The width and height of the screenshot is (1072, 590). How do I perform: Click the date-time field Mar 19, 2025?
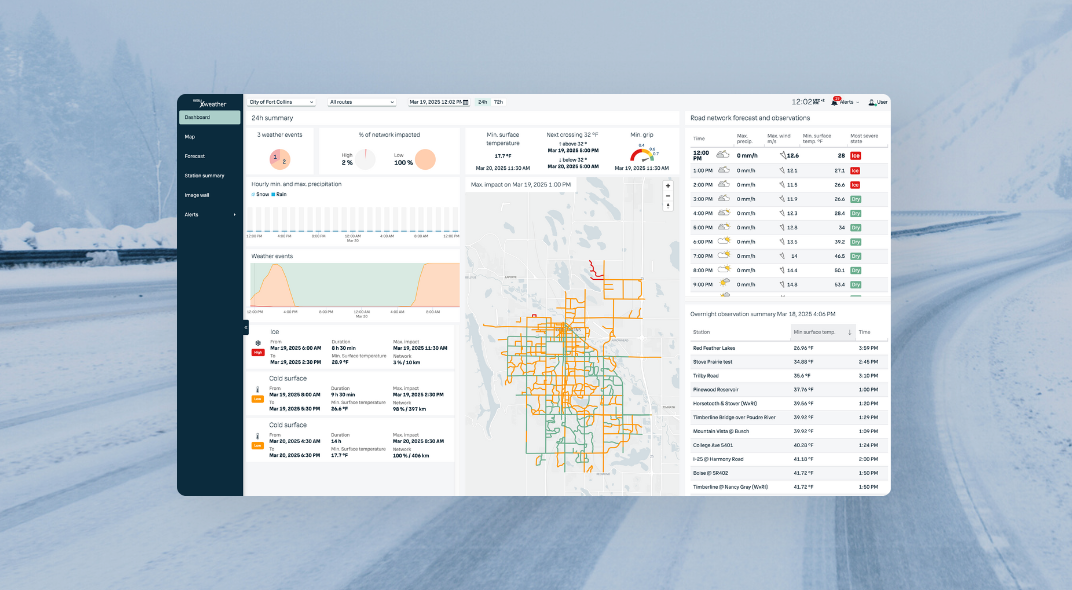(x=438, y=102)
